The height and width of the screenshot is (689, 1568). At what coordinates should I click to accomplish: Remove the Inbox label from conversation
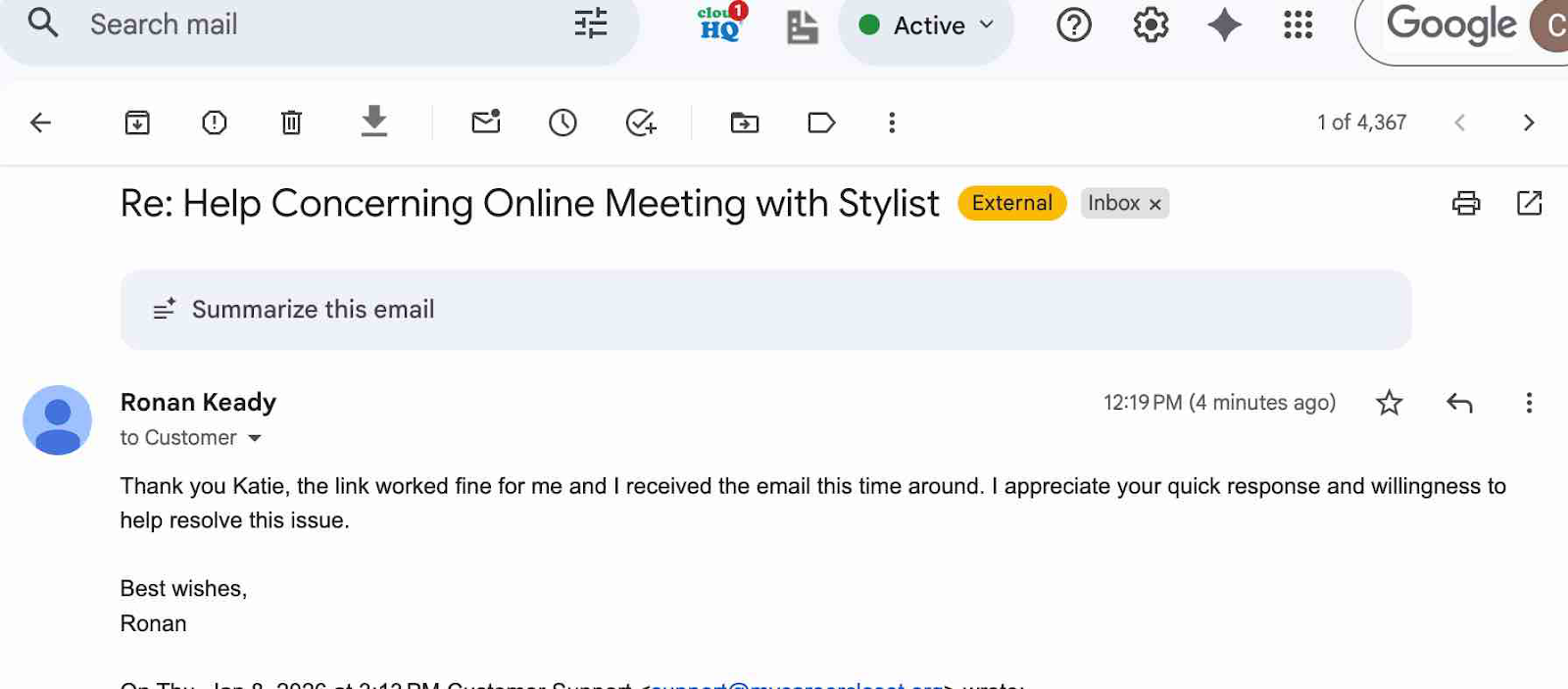click(1155, 204)
